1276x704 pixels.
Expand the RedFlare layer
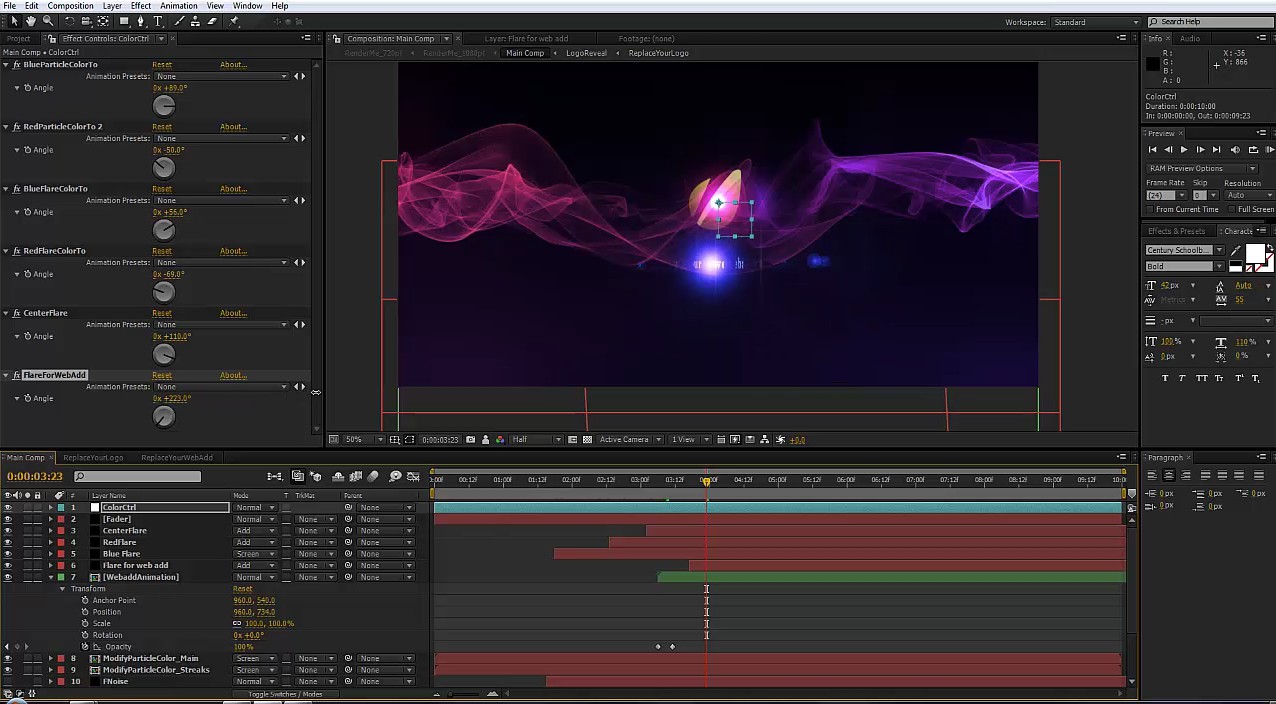51,543
